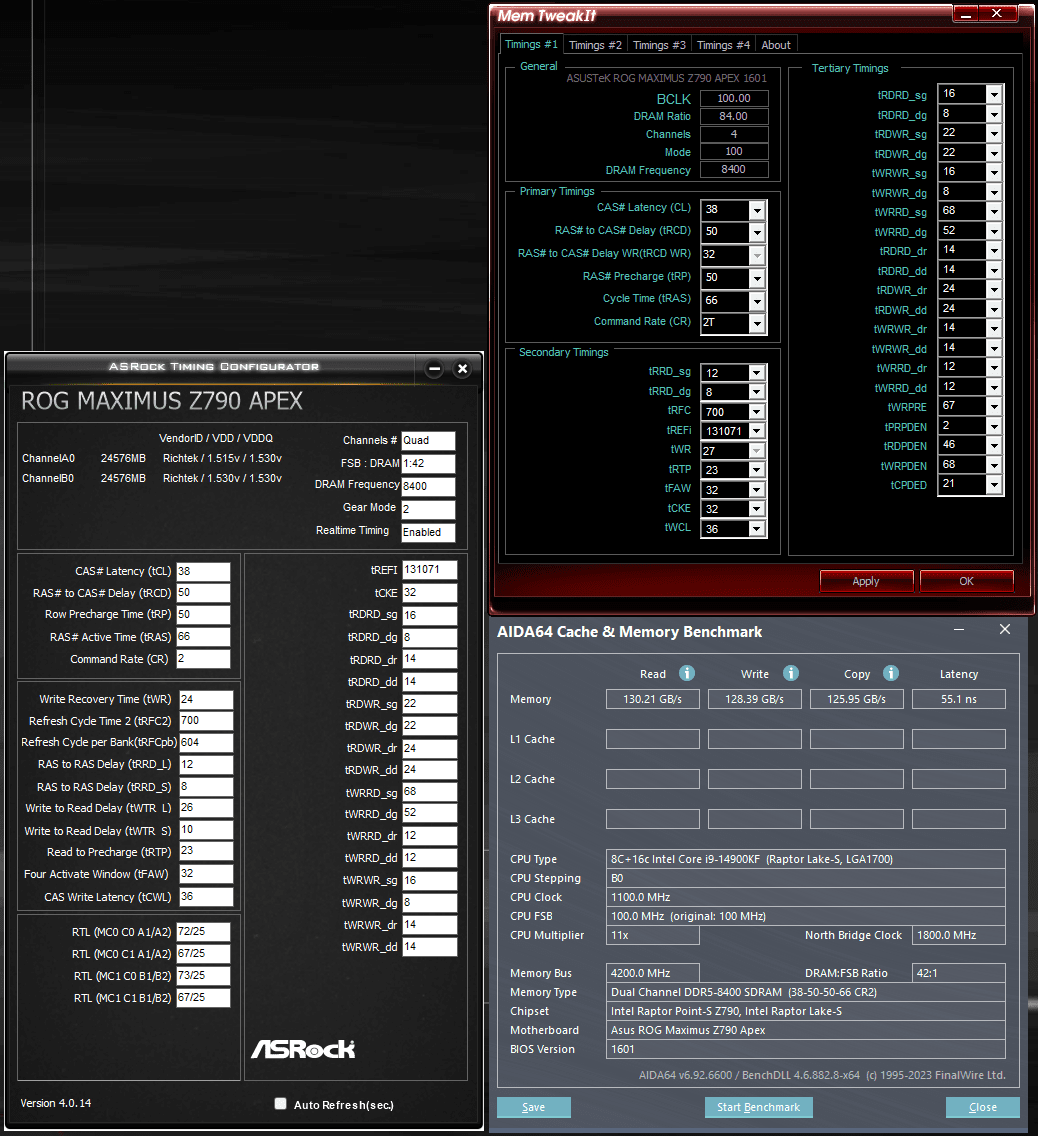Close the ASRock Timing Configurator window

click(462, 369)
